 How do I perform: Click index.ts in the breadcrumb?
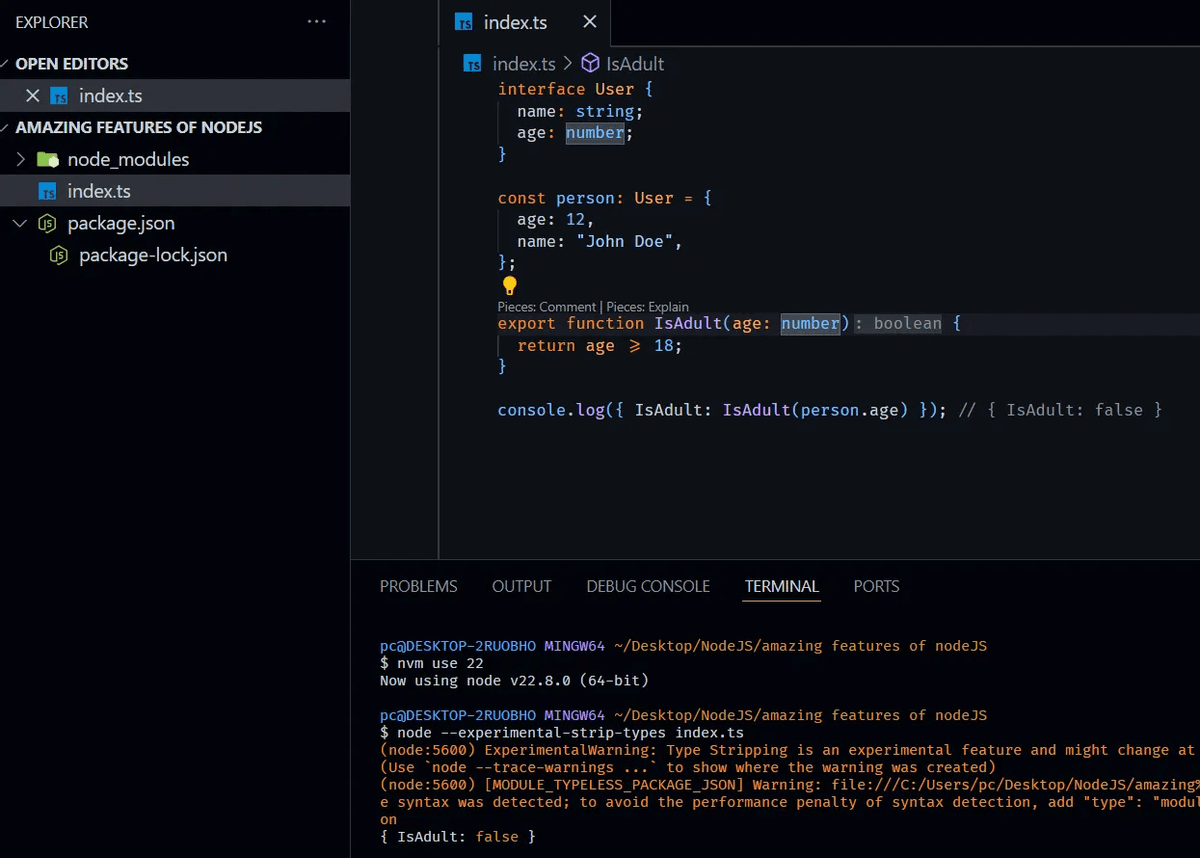[x=524, y=63]
